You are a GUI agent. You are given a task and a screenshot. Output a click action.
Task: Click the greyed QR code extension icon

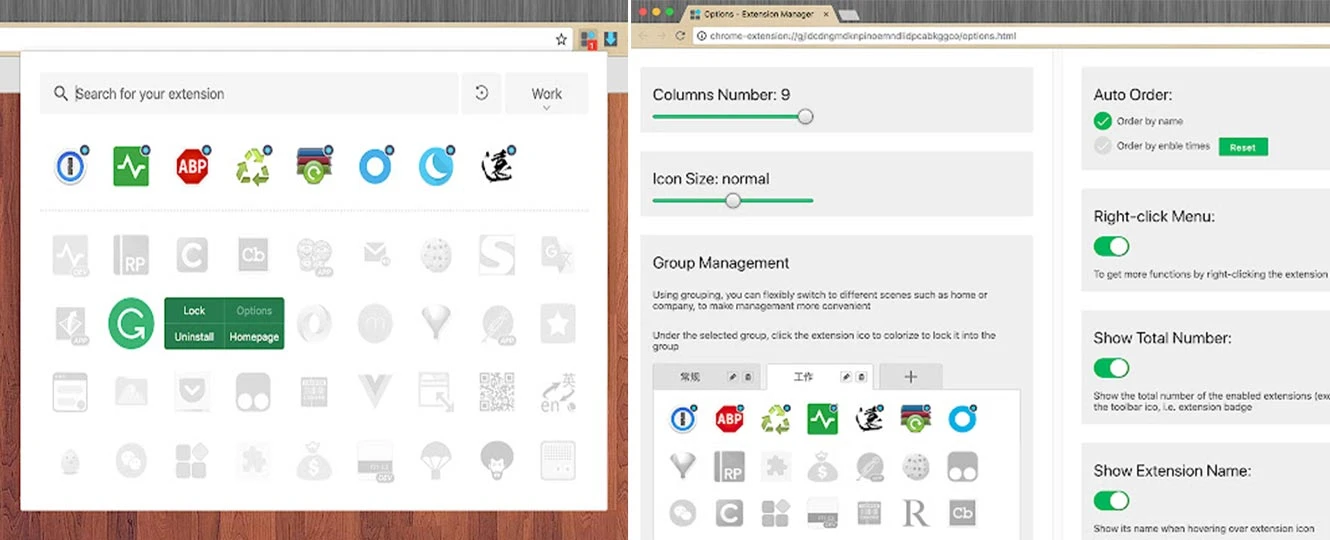[497, 391]
